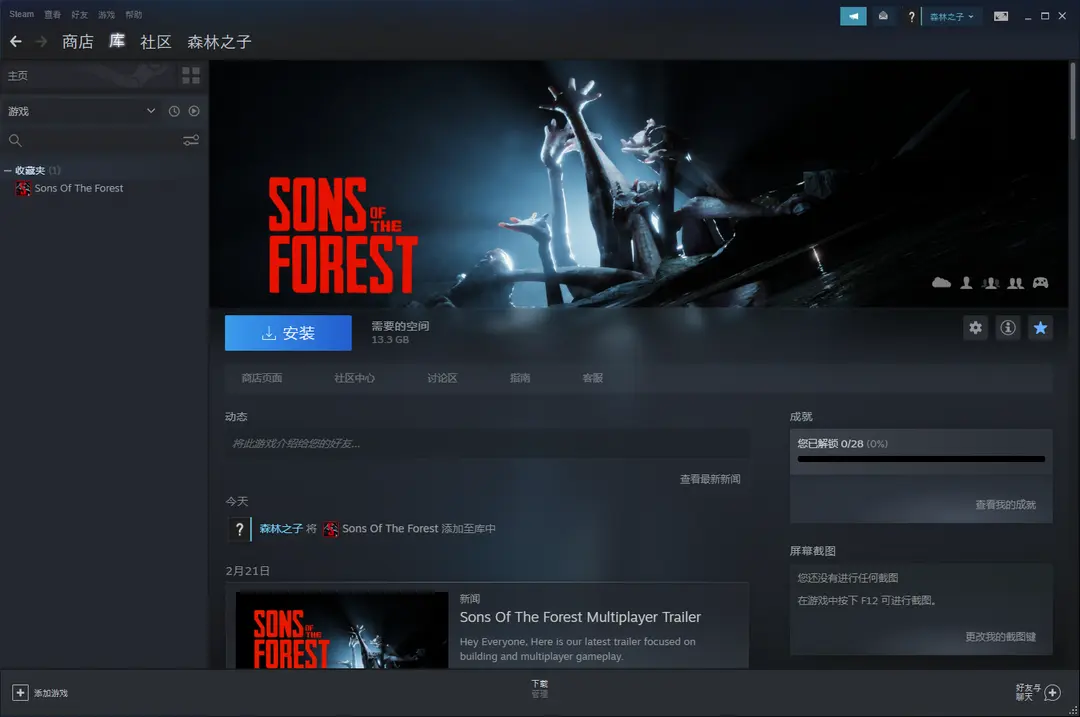Expand the 游戏 category dropdown

[x=151, y=111]
